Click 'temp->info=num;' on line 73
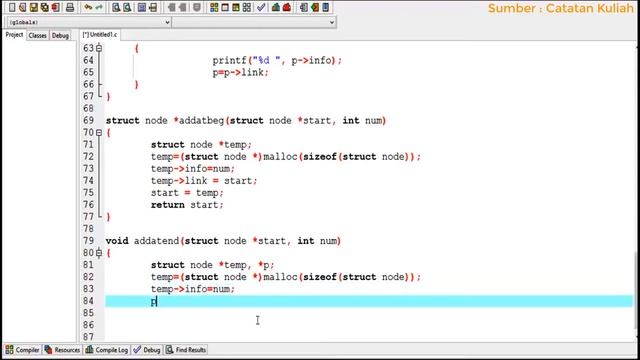 [x=193, y=169]
